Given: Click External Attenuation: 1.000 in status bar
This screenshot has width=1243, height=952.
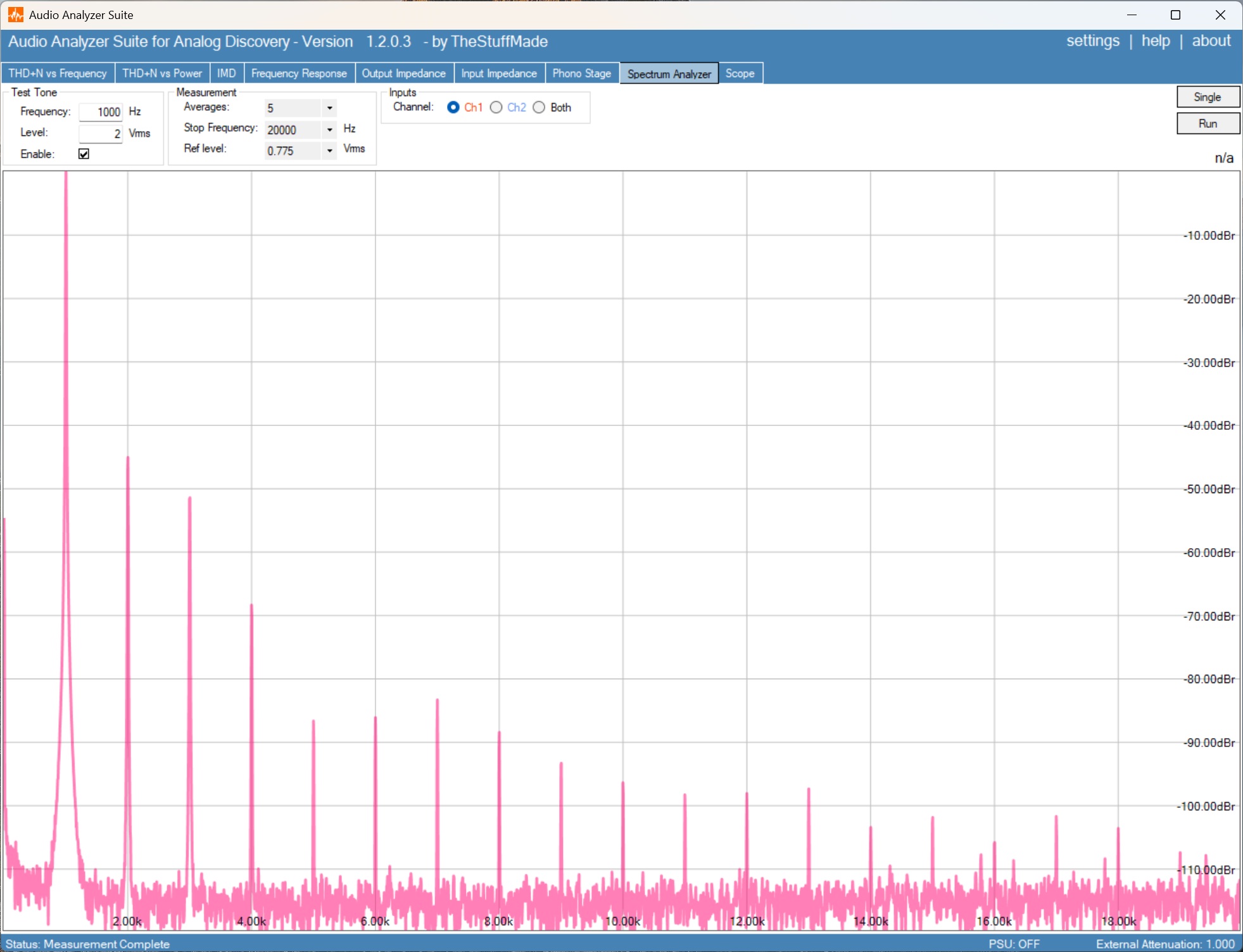Looking at the screenshot, I should tap(1165, 944).
